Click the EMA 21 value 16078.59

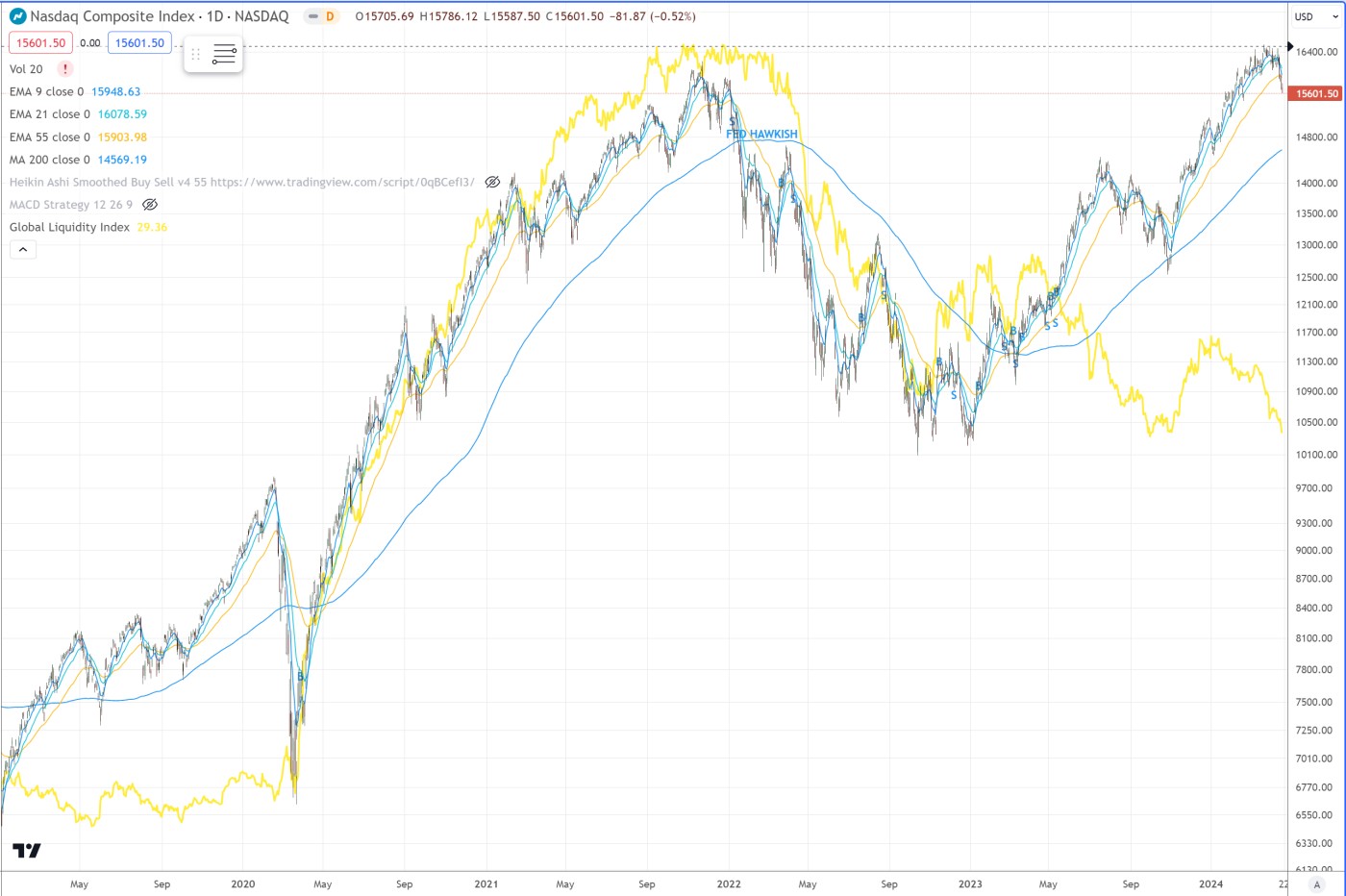pyautogui.click(x=123, y=114)
